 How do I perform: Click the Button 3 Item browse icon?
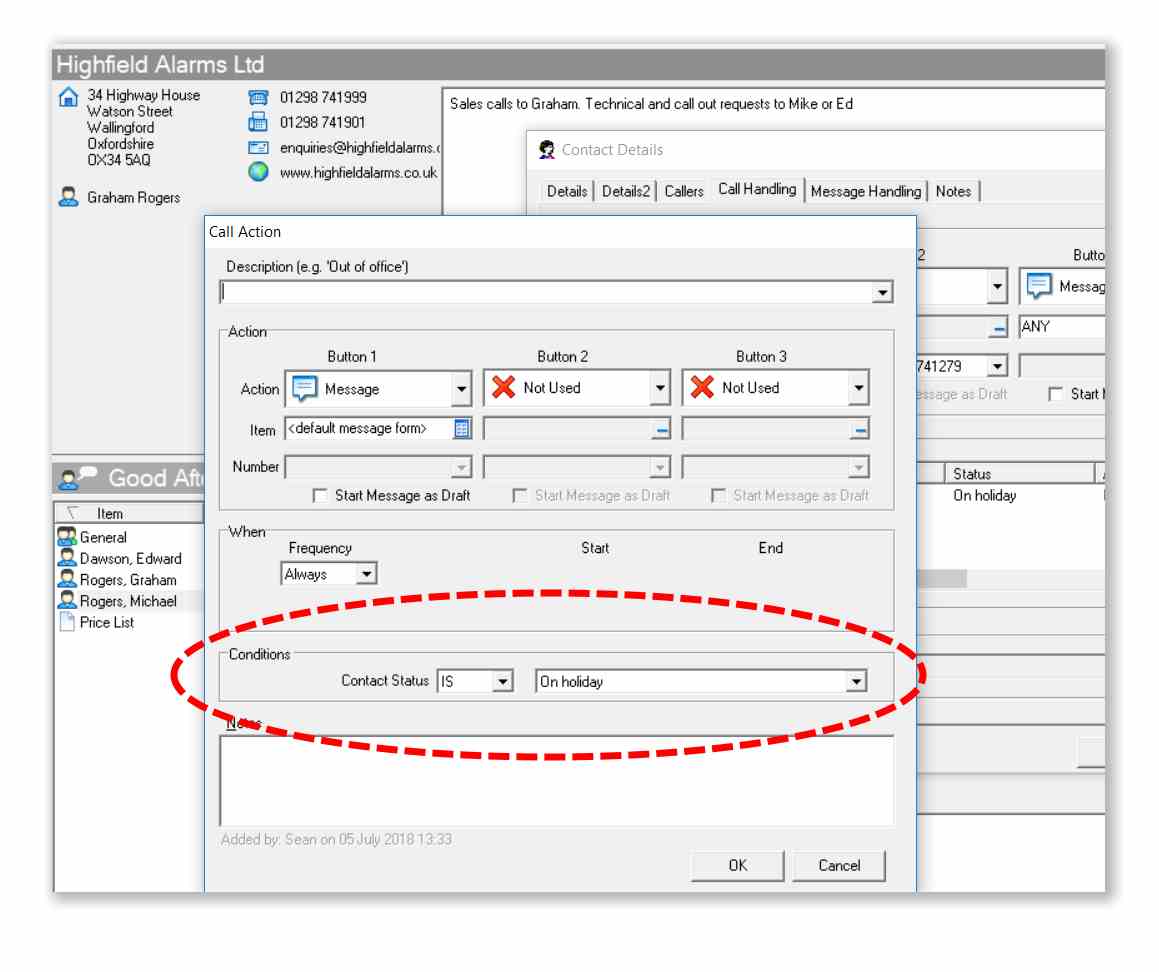tap(860, 429)
